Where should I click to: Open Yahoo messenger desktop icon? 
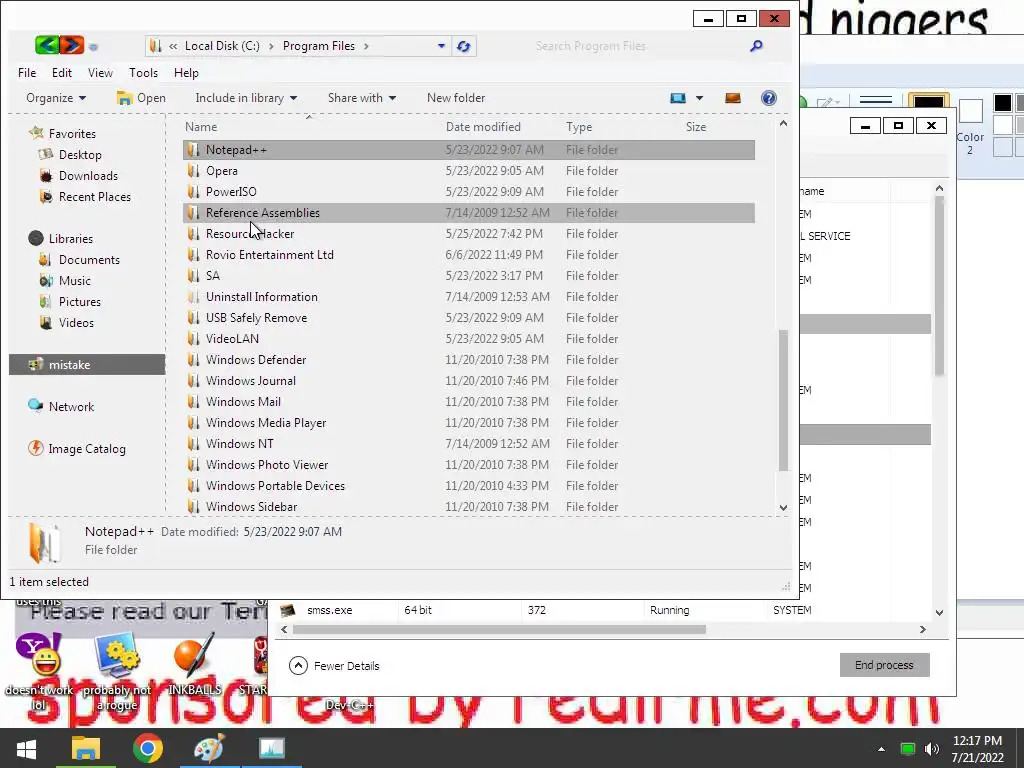(x=39, y=655)
